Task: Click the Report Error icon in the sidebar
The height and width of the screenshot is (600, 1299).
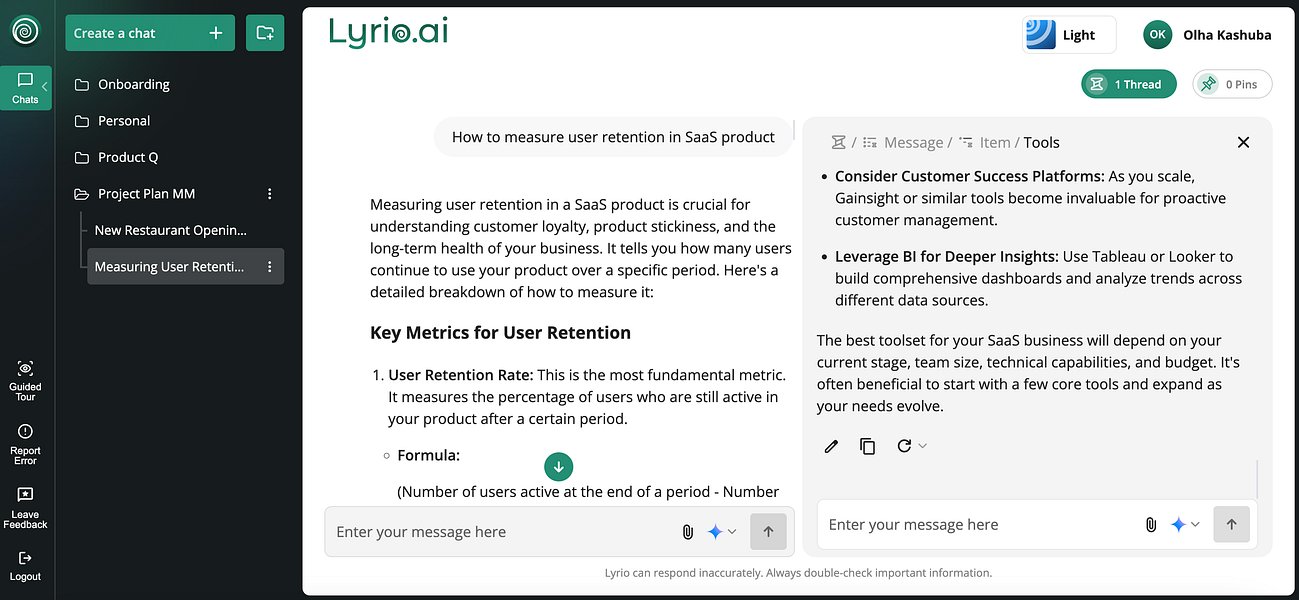Action: click(x=25, y=440)
